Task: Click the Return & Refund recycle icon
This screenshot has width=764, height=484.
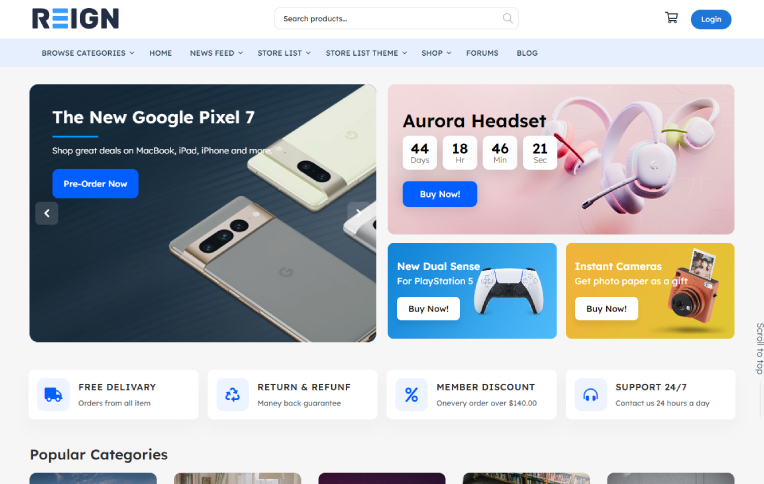Action: tap(232, 394)
